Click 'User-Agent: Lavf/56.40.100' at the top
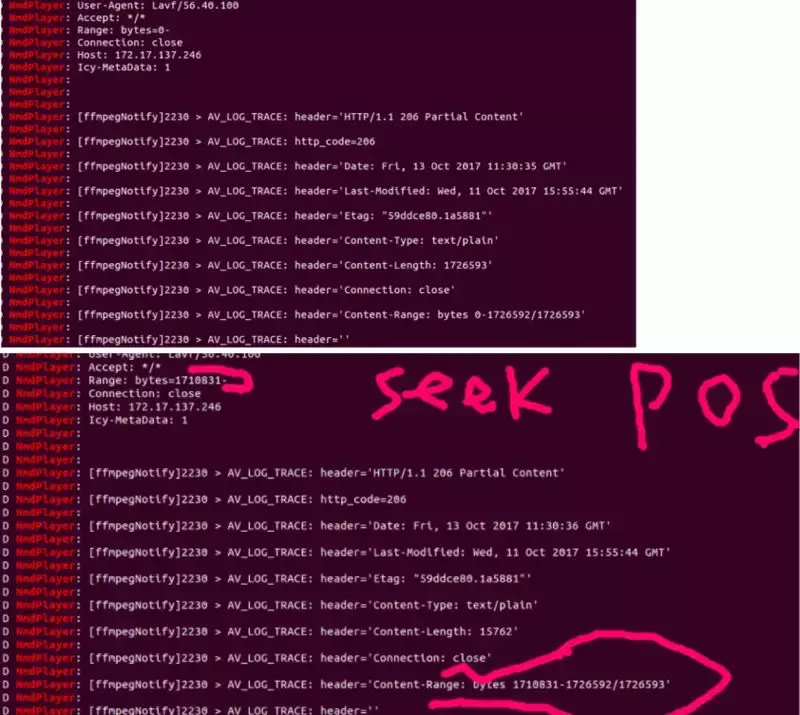Viewport: 800px width, 715px height. click(x=158, y=6)
